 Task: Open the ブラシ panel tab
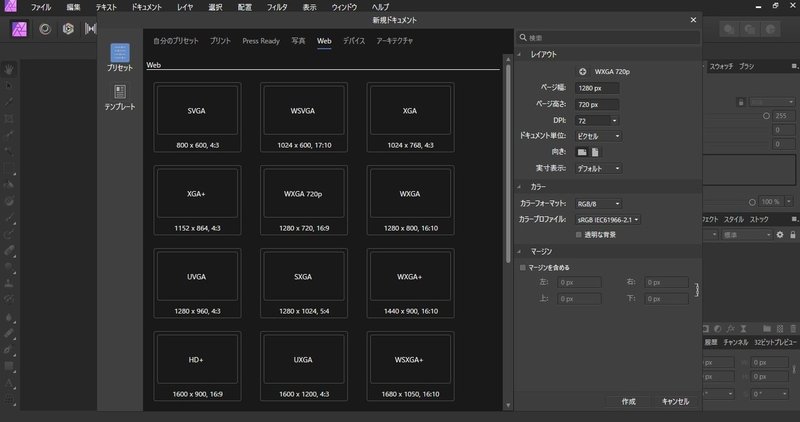click(746, 66)
